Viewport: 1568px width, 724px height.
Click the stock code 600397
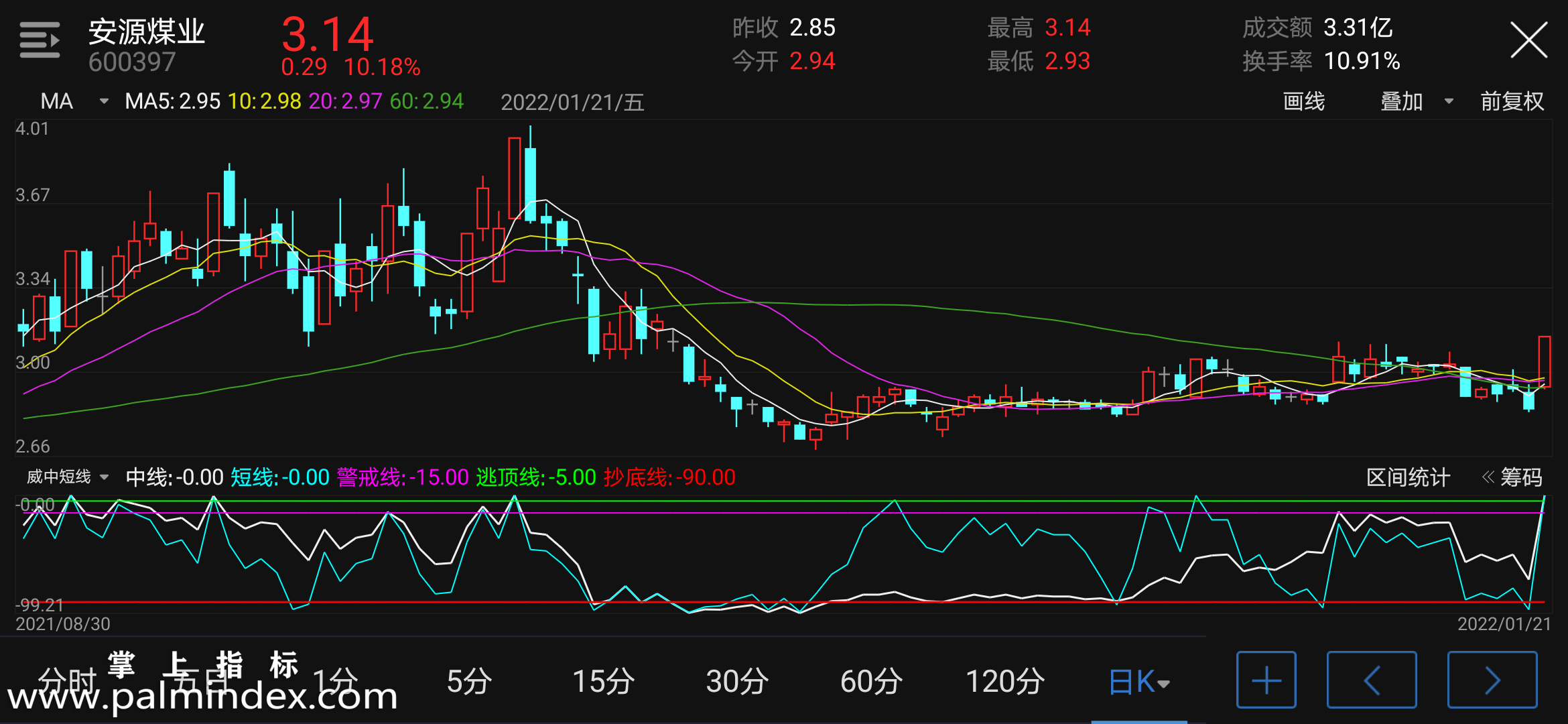point(131,62)
